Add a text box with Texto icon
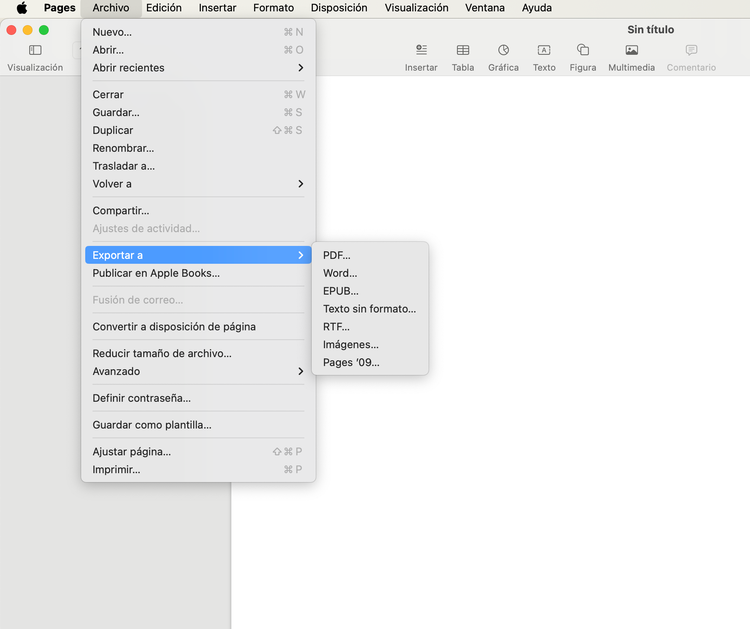750x629 pixels. [544, 50]
